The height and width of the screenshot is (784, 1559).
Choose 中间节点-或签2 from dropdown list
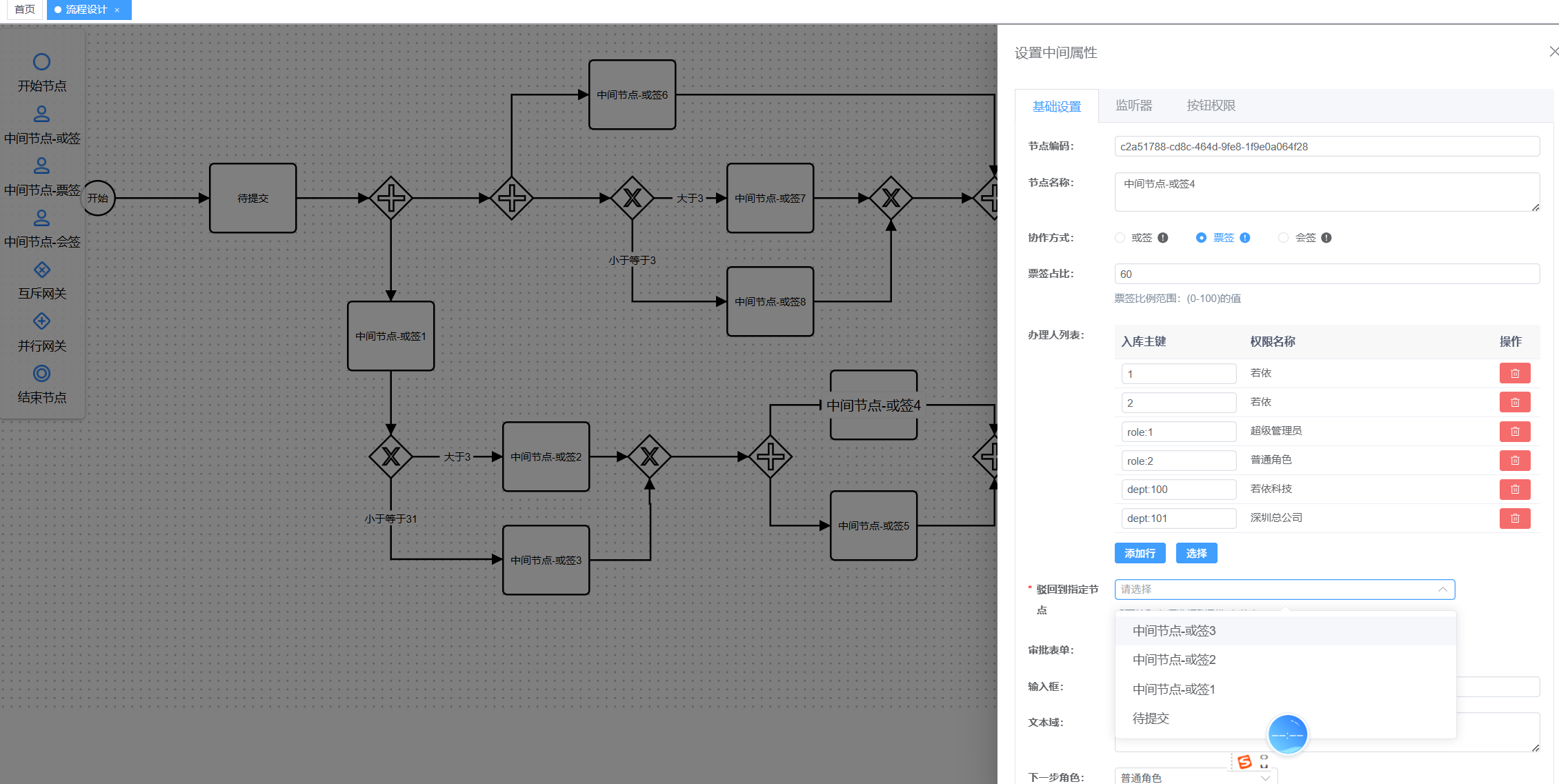[x=1174, y=660]
